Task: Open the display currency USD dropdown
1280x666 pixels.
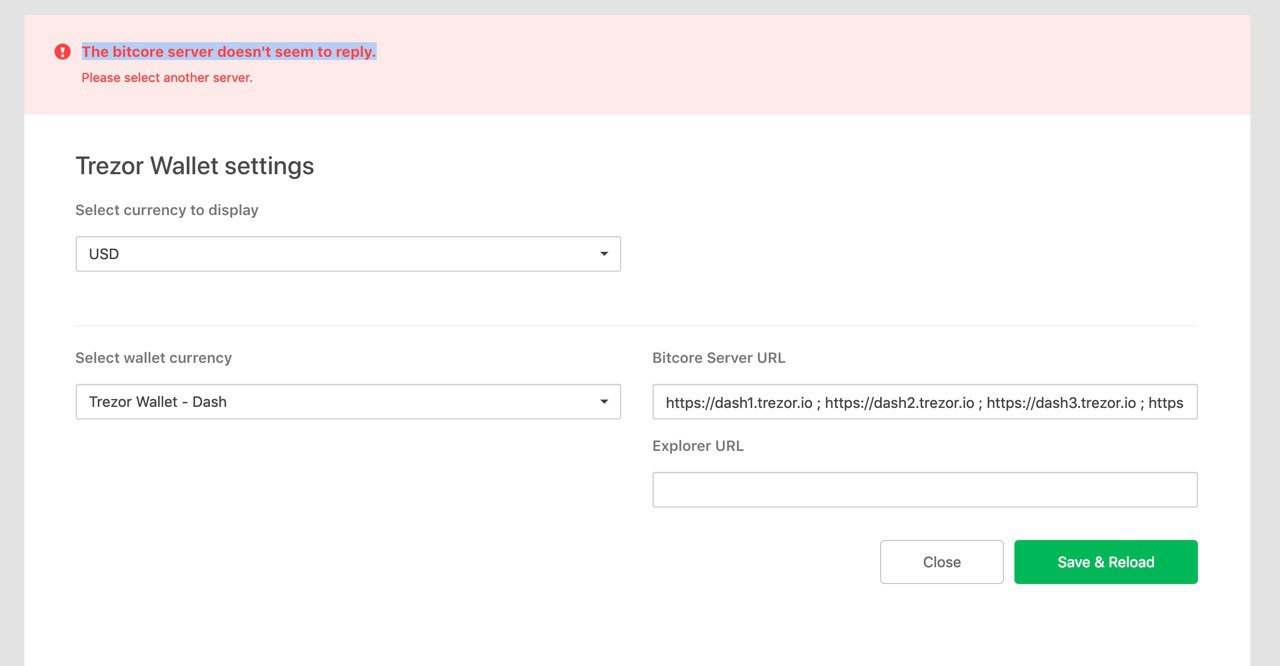Action: click(x=348, y=254)
